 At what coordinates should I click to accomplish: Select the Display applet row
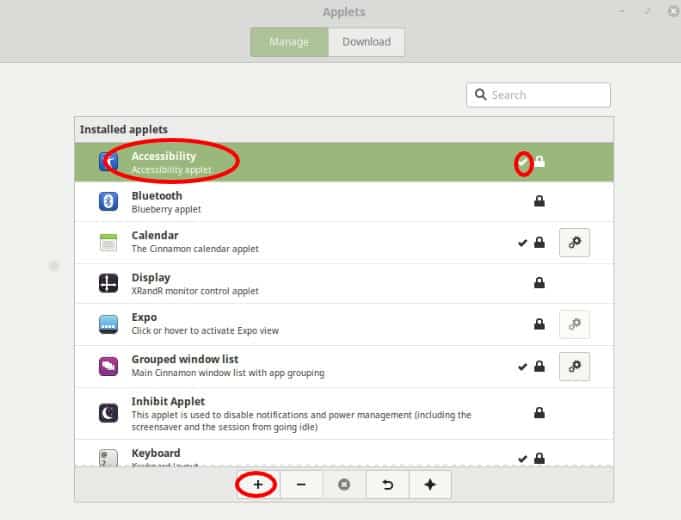(x=344, y=283)
